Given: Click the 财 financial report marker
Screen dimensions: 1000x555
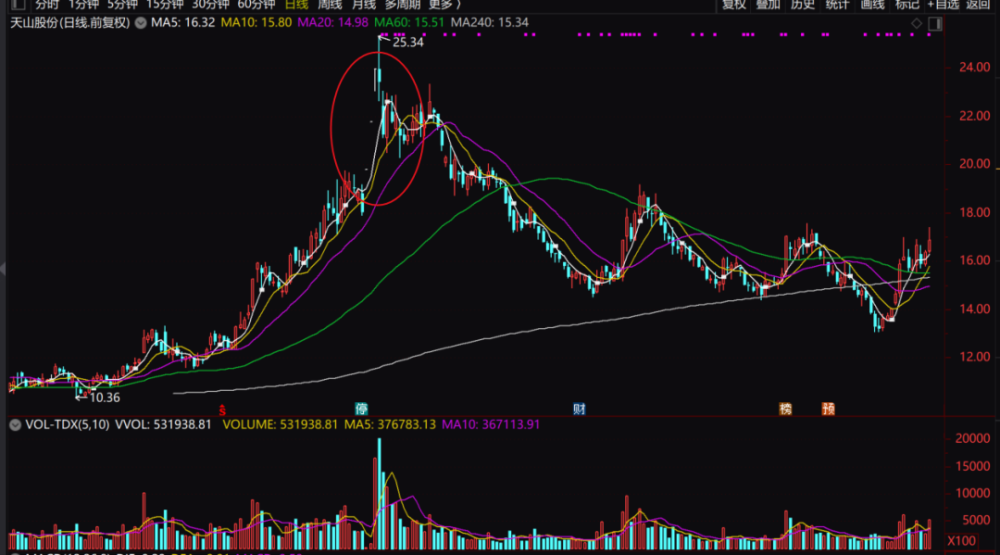Looking at the screenshot, I should (579, 409).
